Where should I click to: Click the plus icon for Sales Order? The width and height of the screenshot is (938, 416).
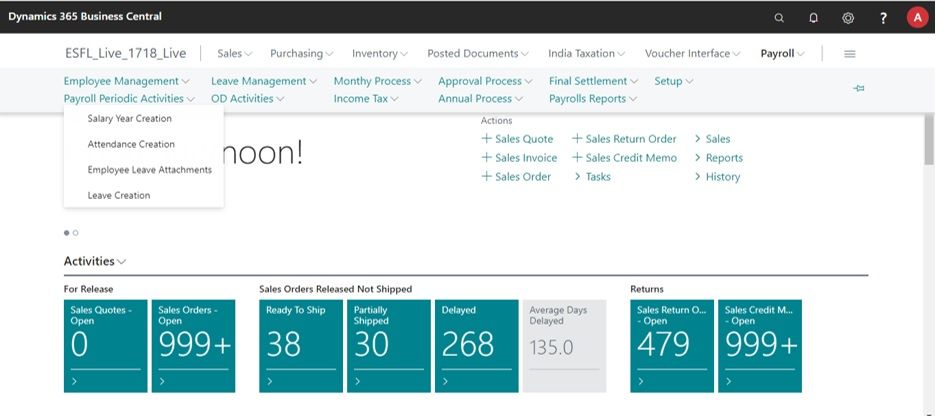point(486,177)
